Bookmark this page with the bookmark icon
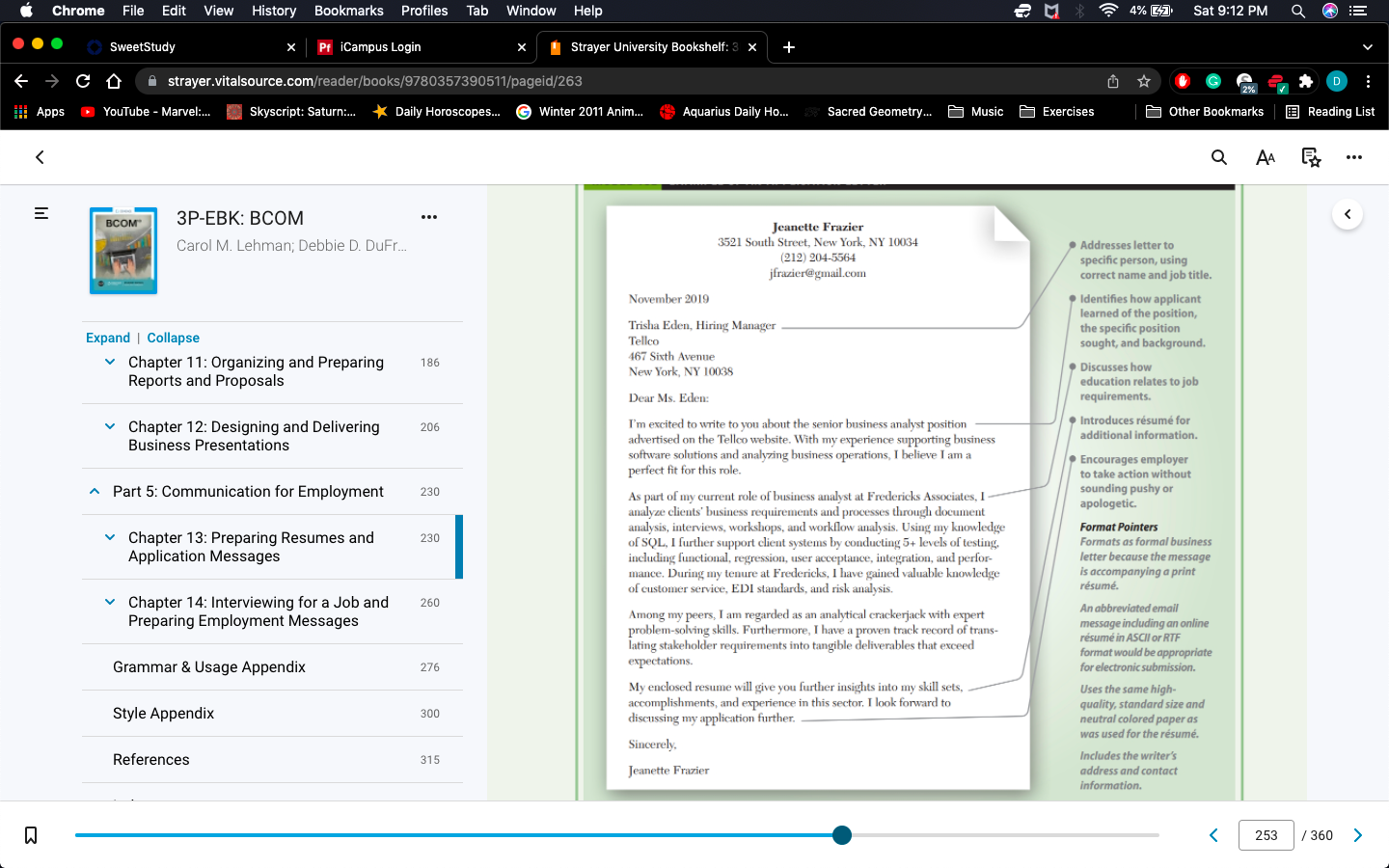Image resolution: width=1389 pixels, height=868 pixels. [31, 835]
